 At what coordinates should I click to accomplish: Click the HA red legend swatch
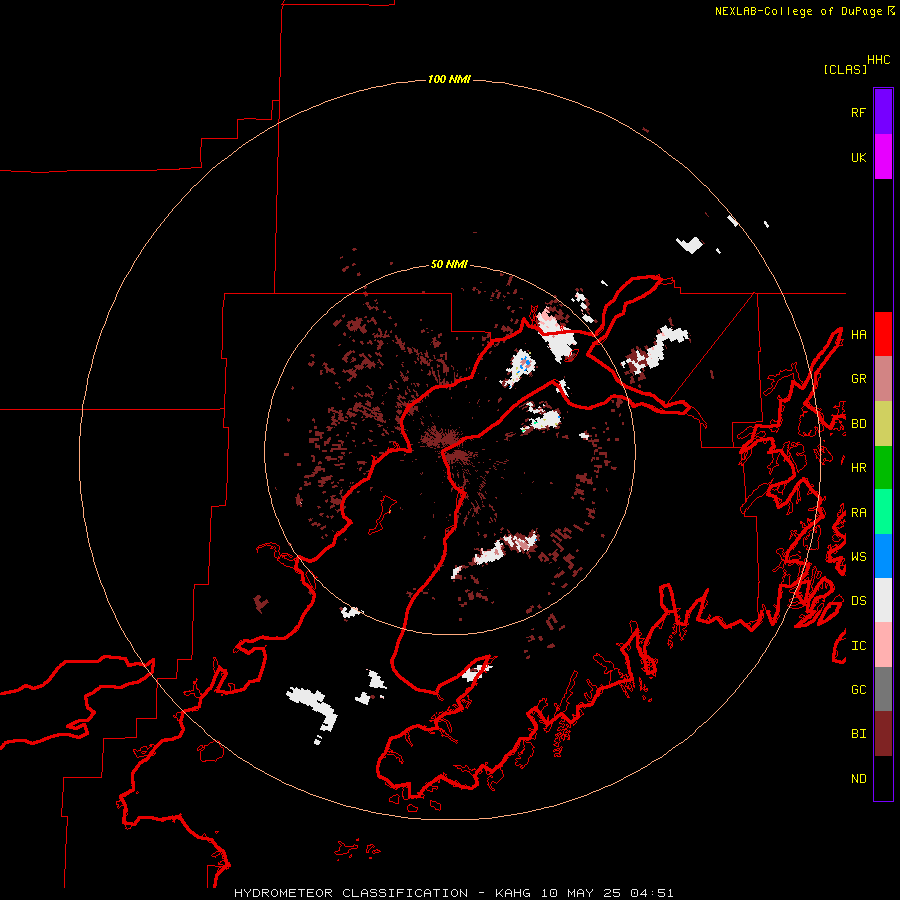(x=883, y=334)
